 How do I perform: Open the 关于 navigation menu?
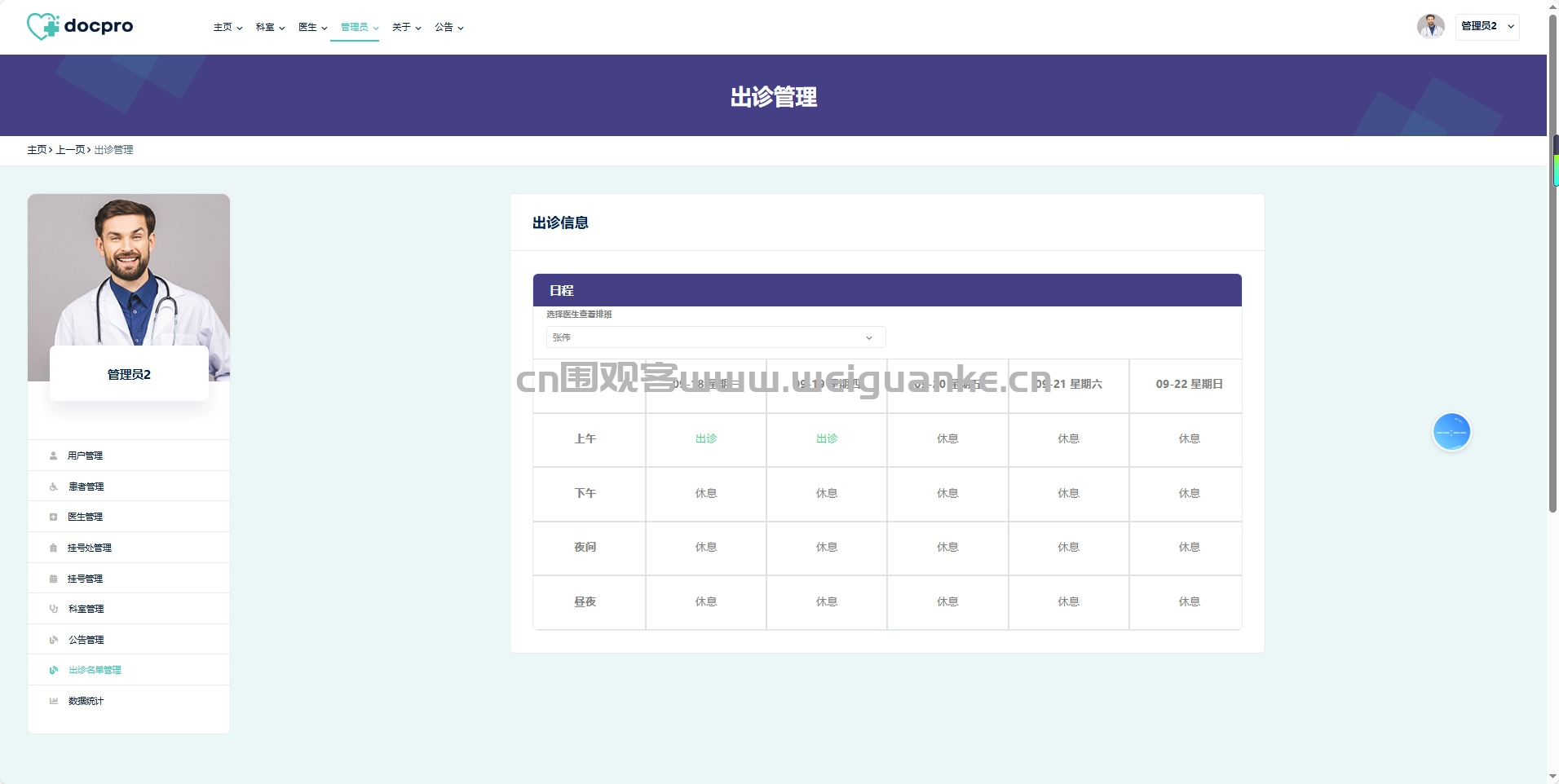tap(406, 27)
